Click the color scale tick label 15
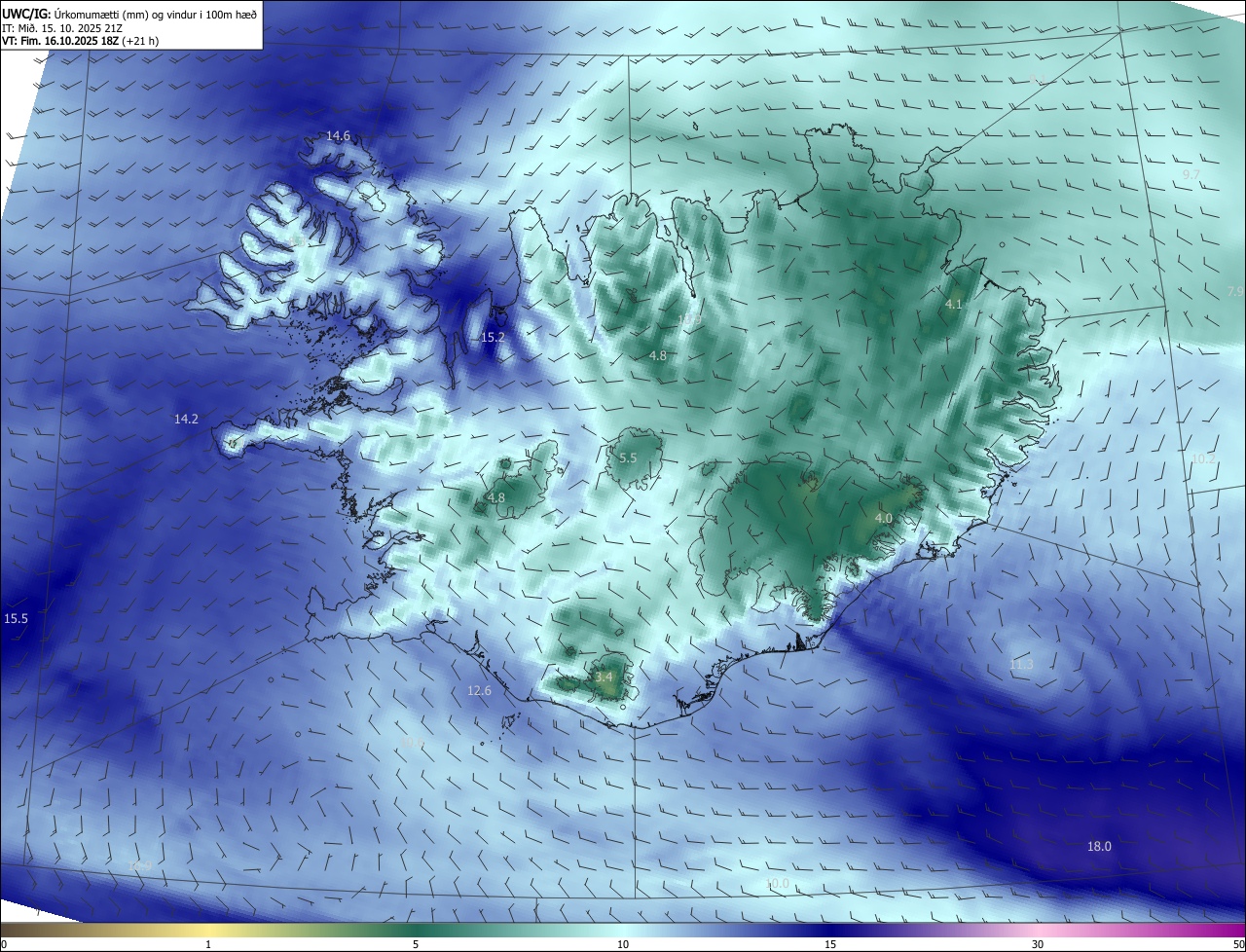1246x952 pixels. [x=830, y=944]
